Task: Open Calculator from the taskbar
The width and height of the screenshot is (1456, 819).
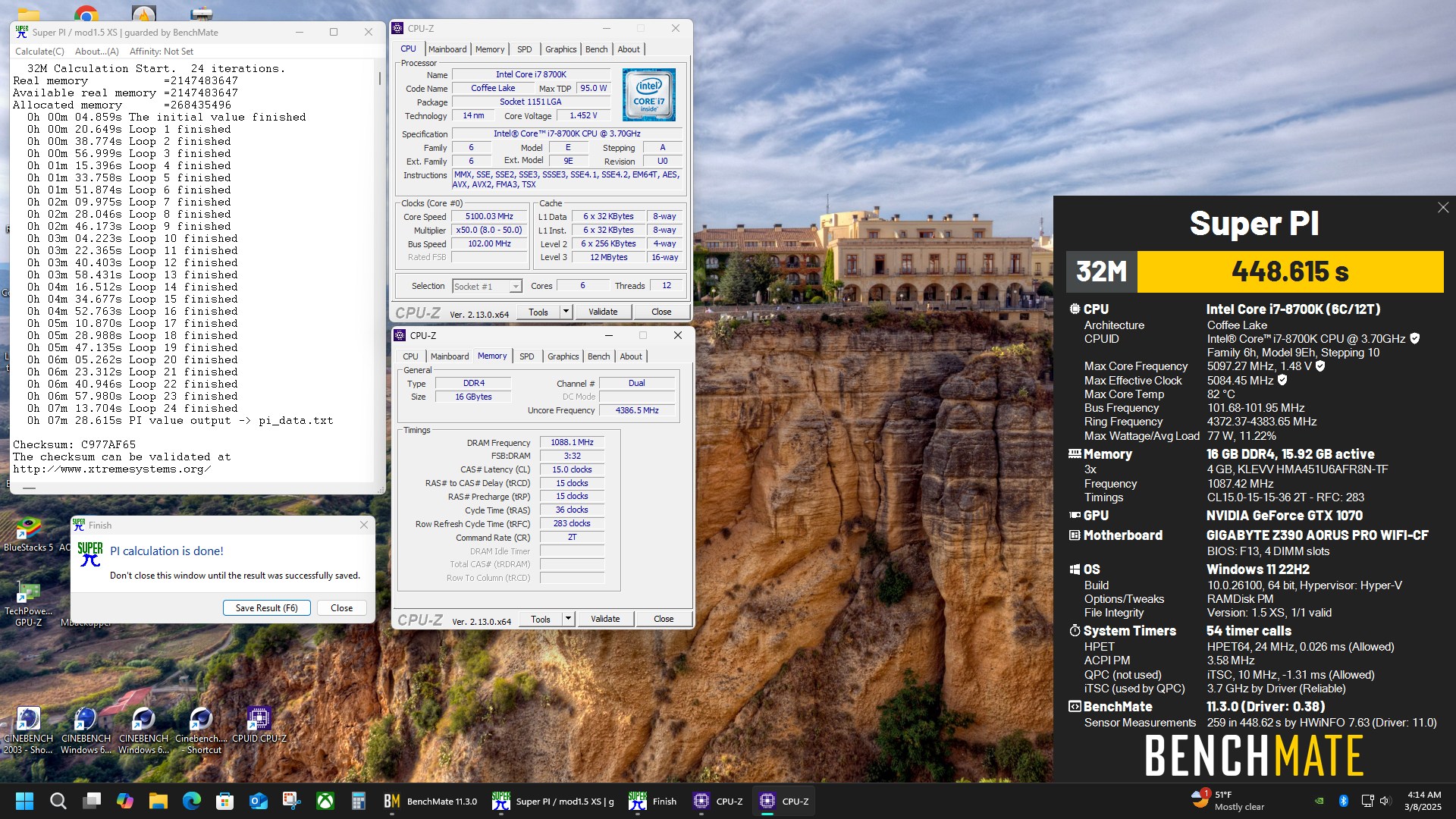Action: click(359, 801)
